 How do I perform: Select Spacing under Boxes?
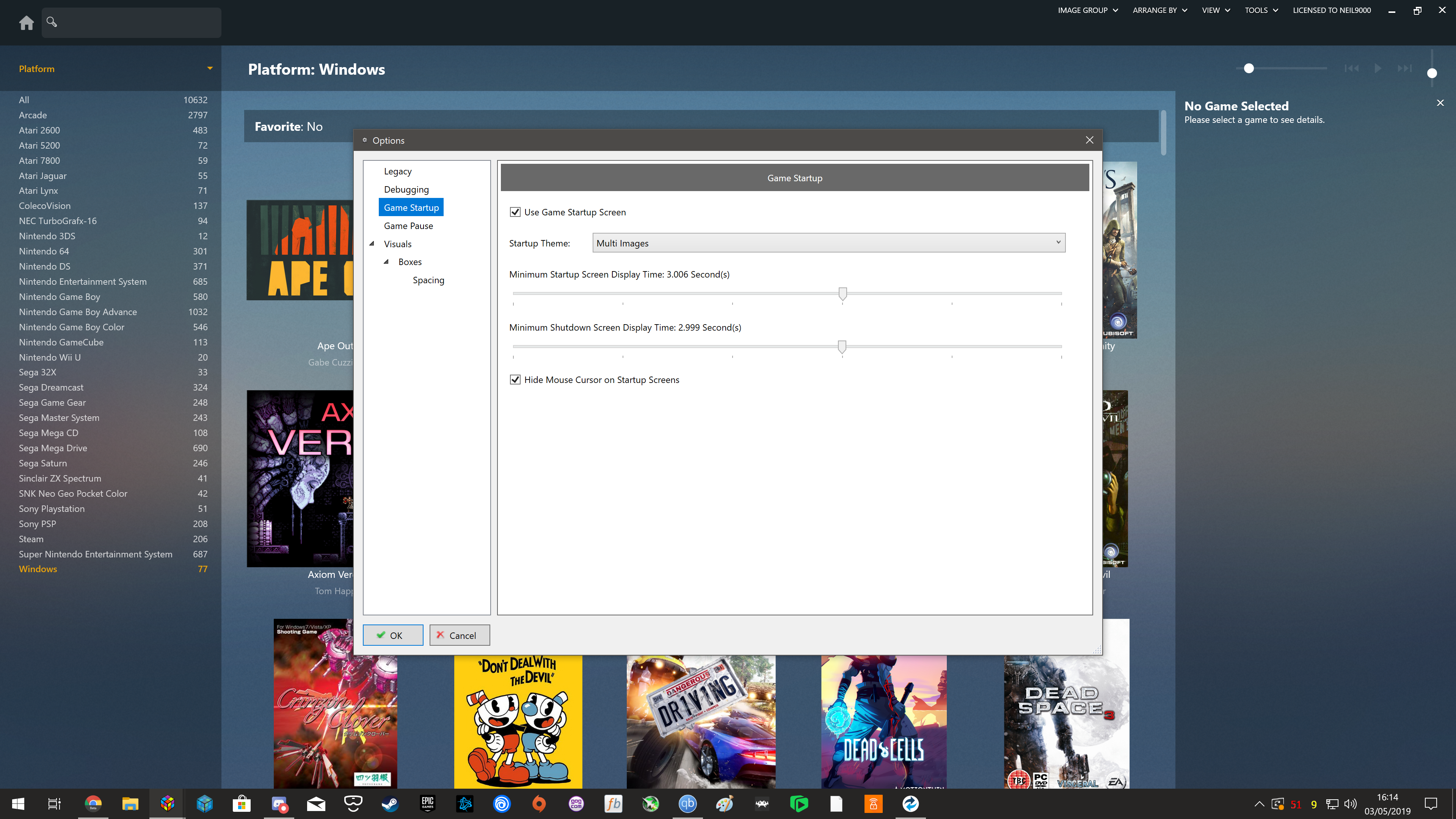[x=428, y=280]
